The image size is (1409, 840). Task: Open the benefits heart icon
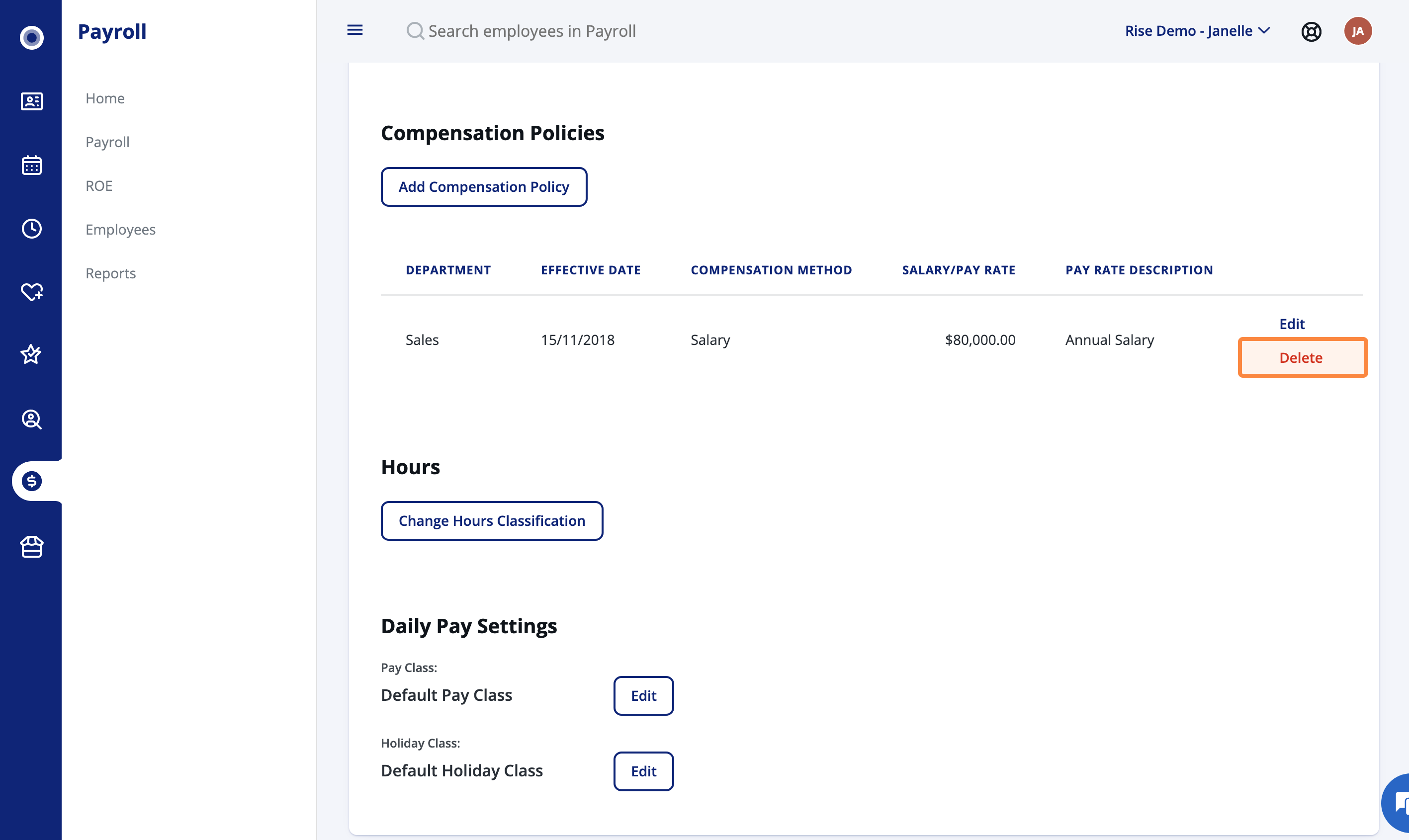[32, 292]
